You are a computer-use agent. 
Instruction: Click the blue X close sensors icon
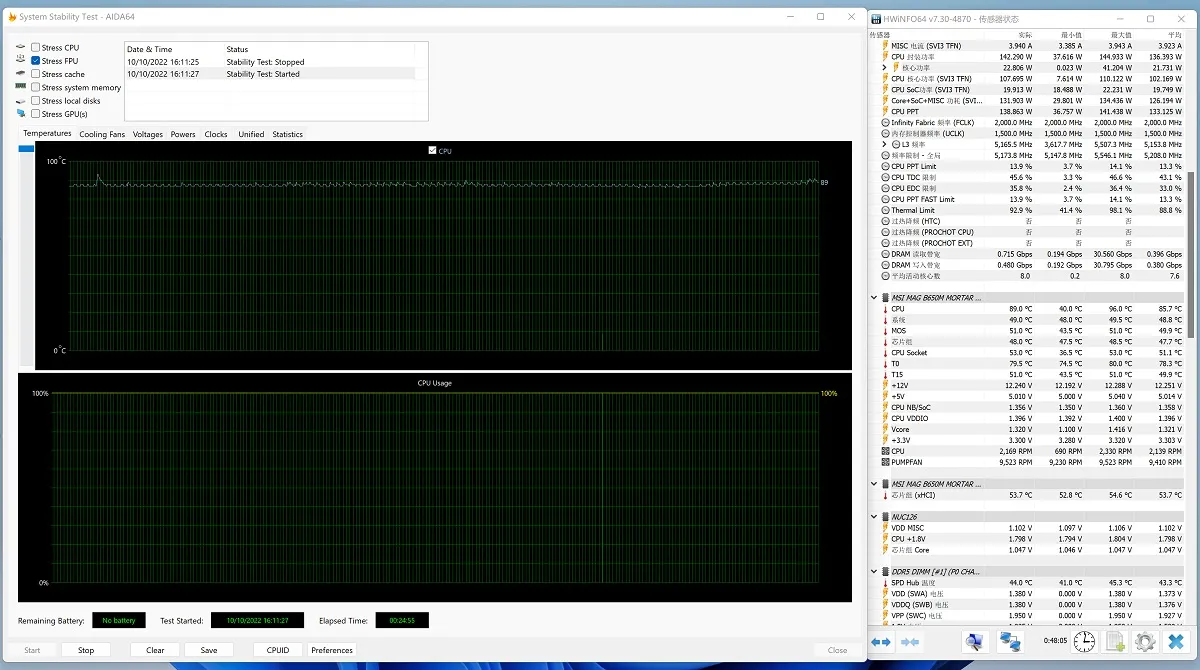[1176, 641]
